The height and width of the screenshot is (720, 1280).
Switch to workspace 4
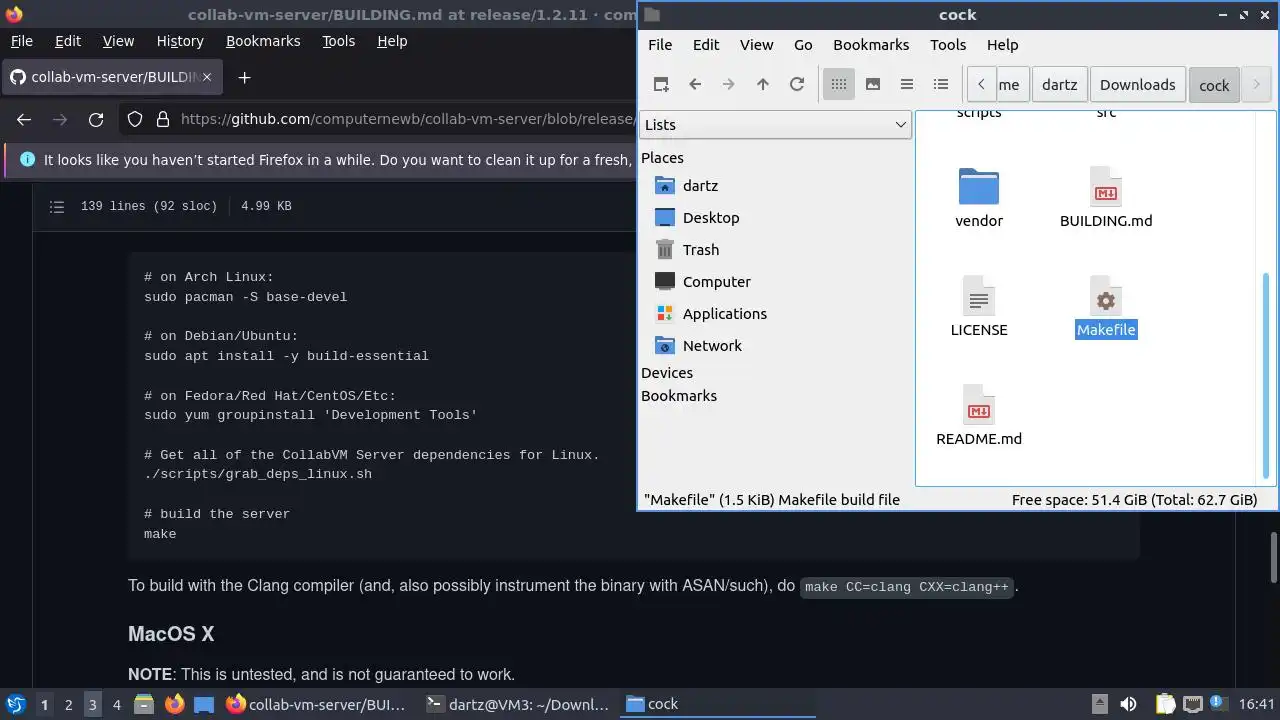(x=116, y=704)
